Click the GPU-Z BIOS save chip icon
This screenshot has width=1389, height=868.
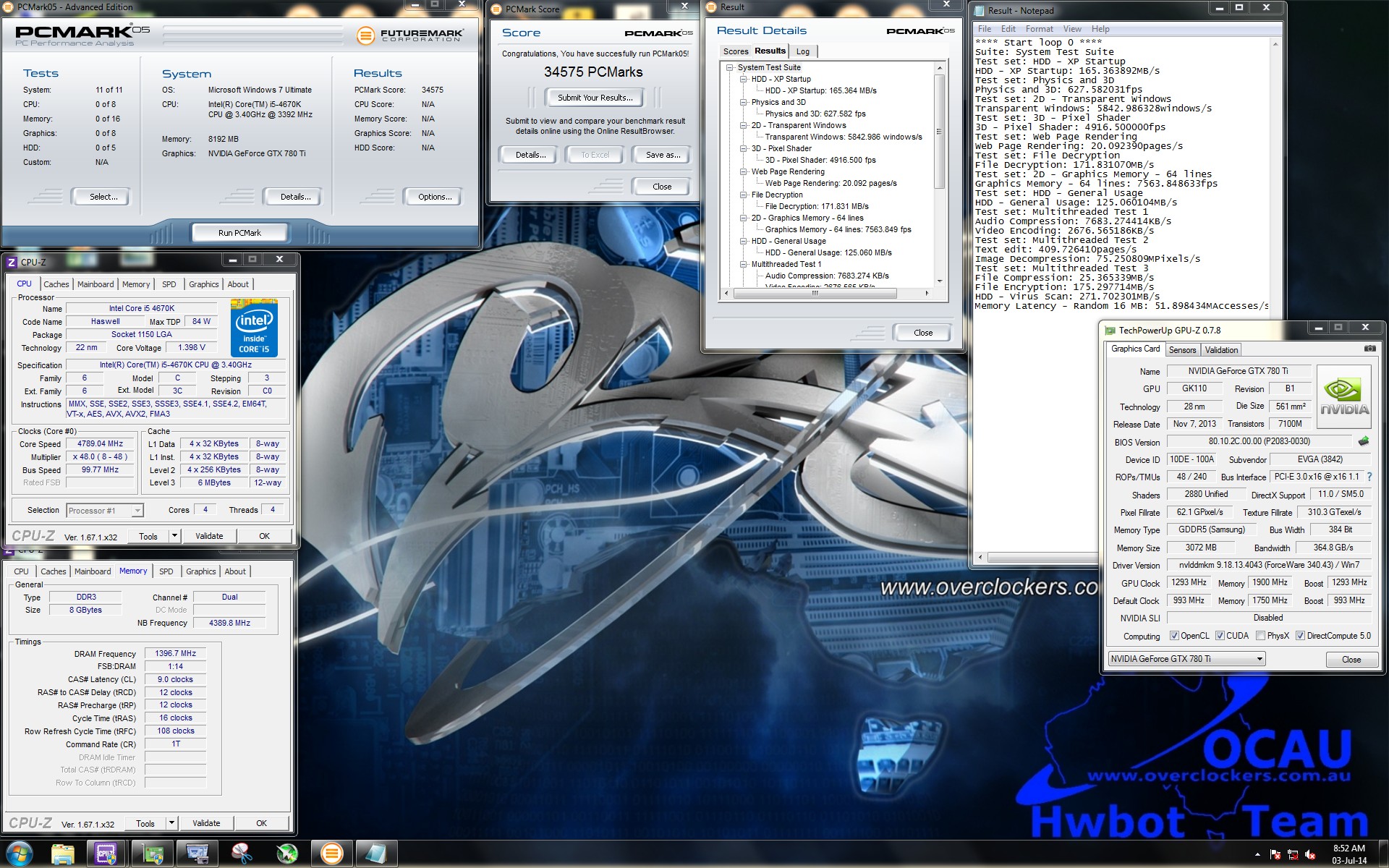(x=1364, y=441)
